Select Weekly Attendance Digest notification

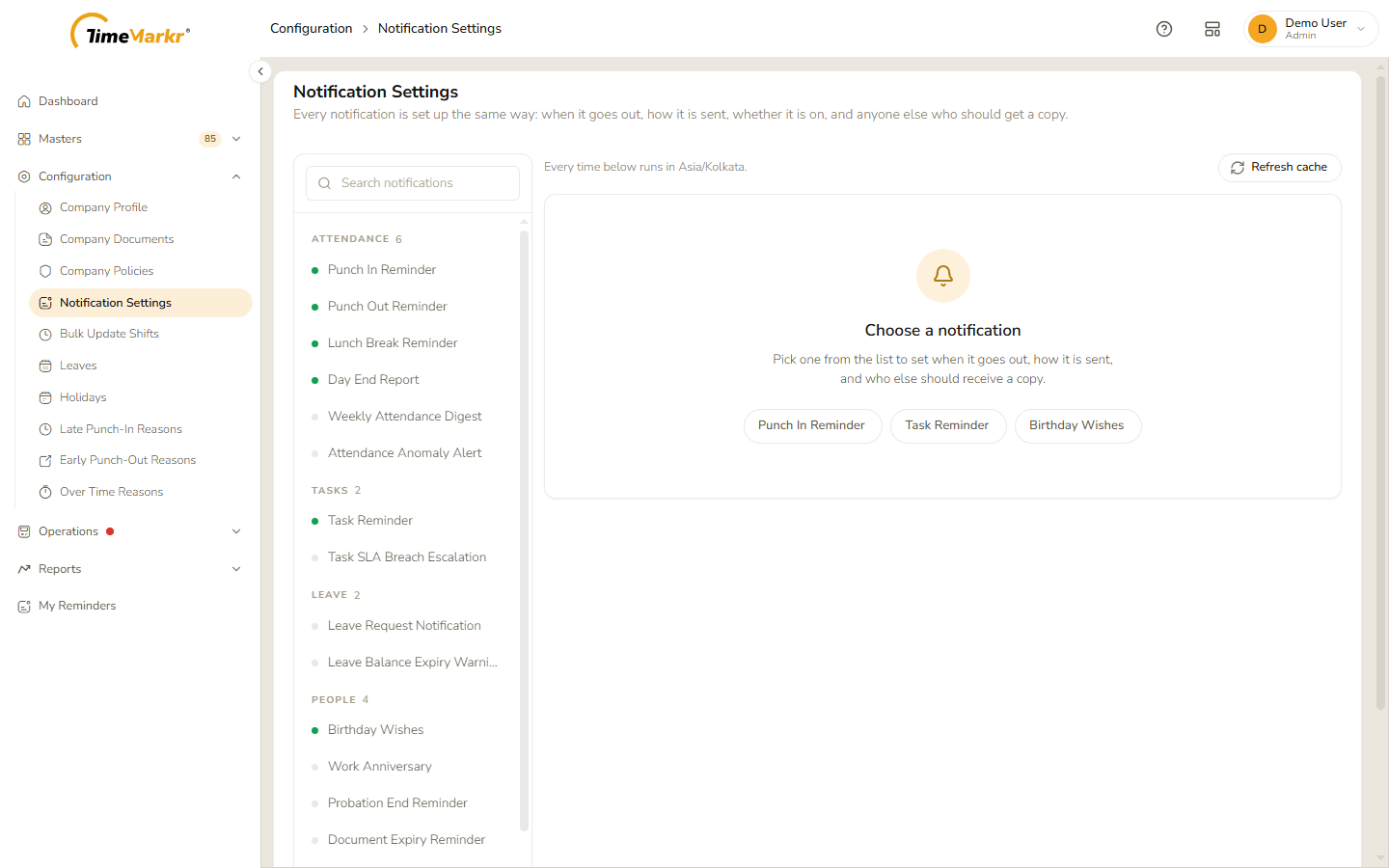(406, 417)
